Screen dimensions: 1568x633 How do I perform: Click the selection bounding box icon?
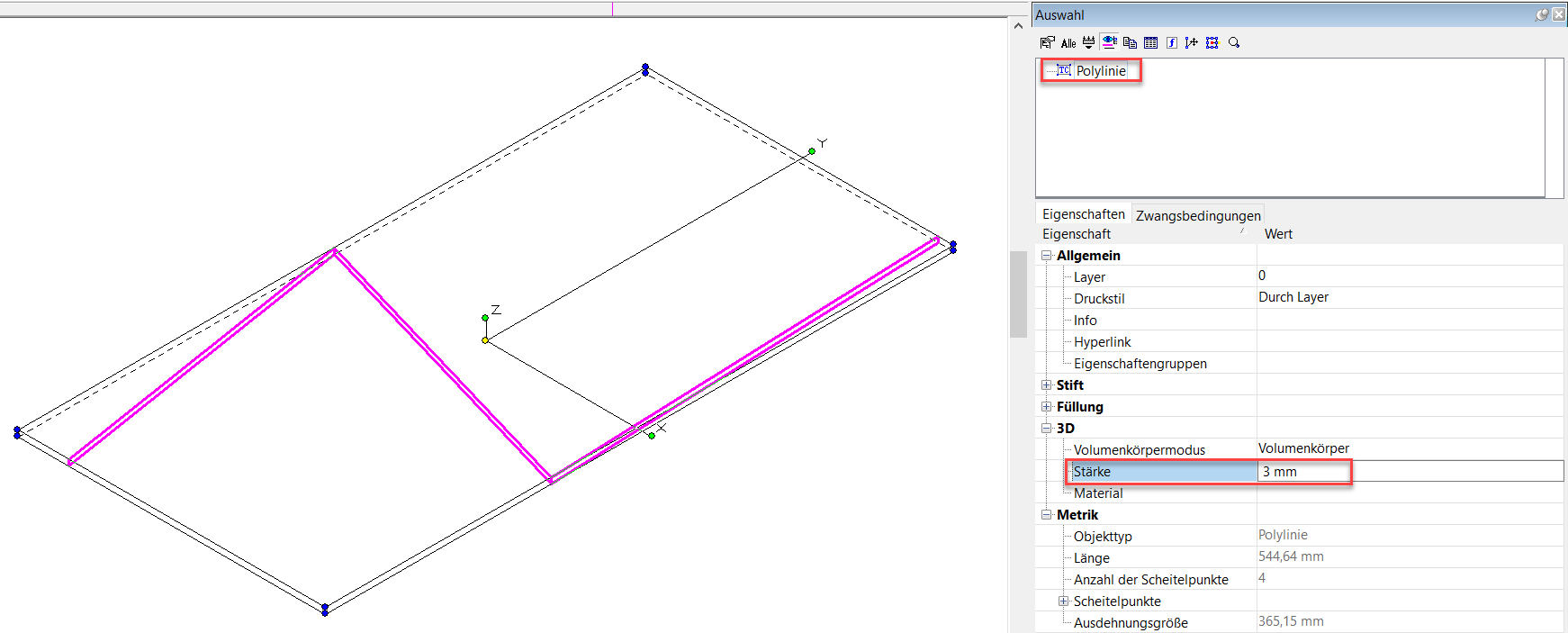(1212, 42)
